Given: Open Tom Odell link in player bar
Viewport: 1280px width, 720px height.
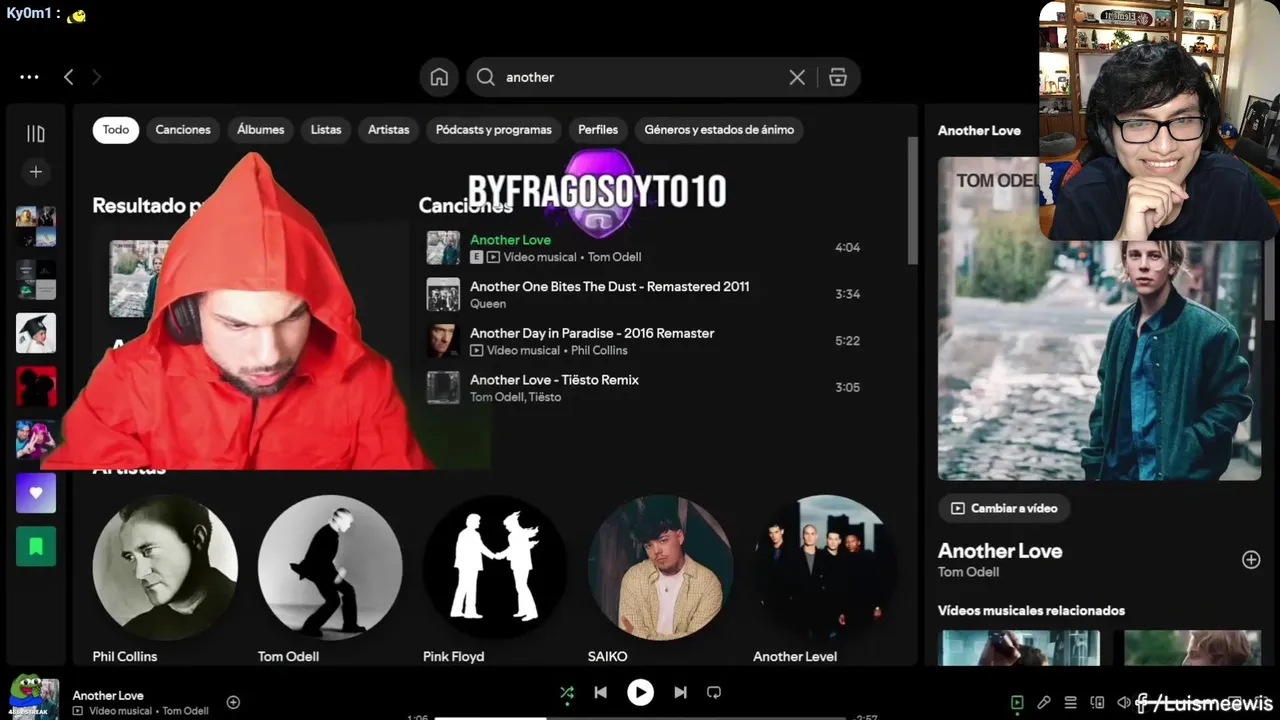Looking at the screenshot, I should tap(185, 711).
